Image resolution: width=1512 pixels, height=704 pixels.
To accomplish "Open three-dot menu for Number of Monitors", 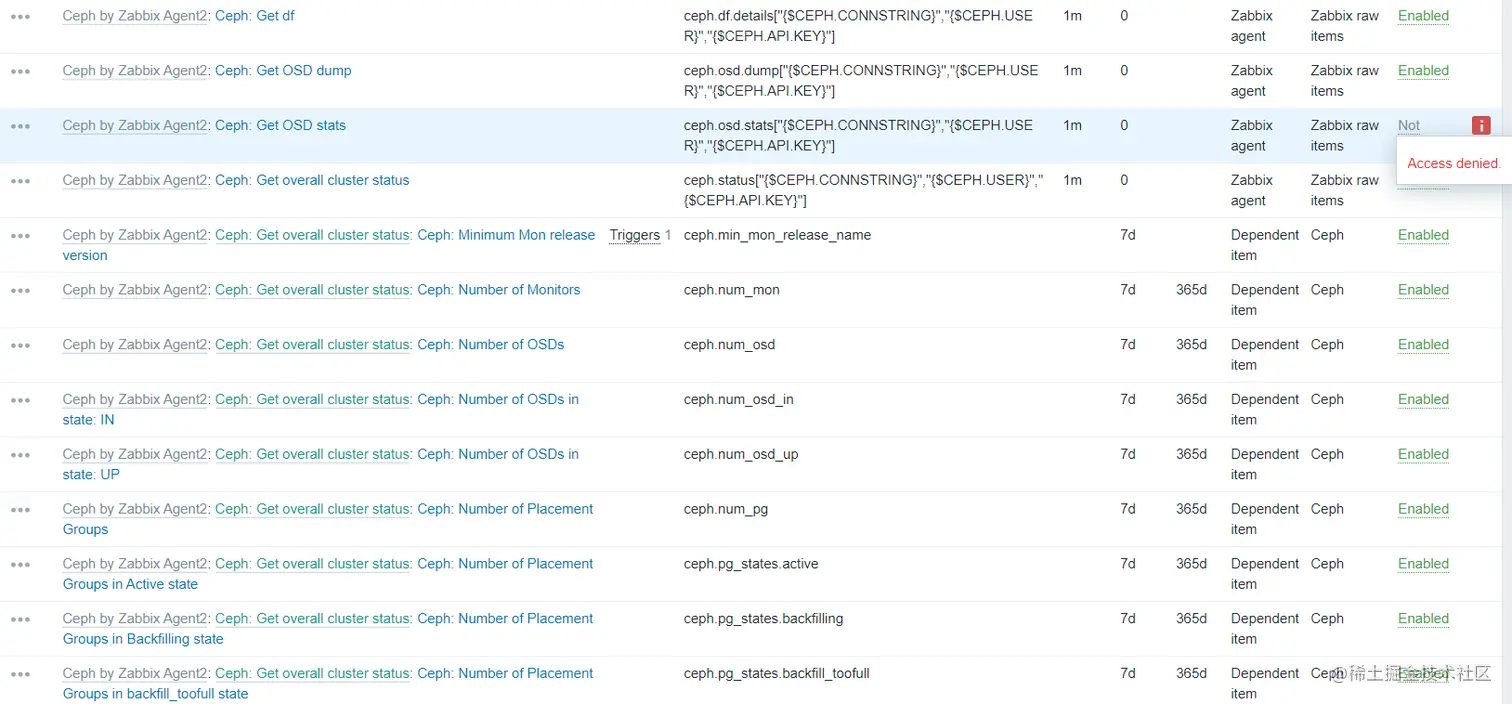I will coord(21,290).
